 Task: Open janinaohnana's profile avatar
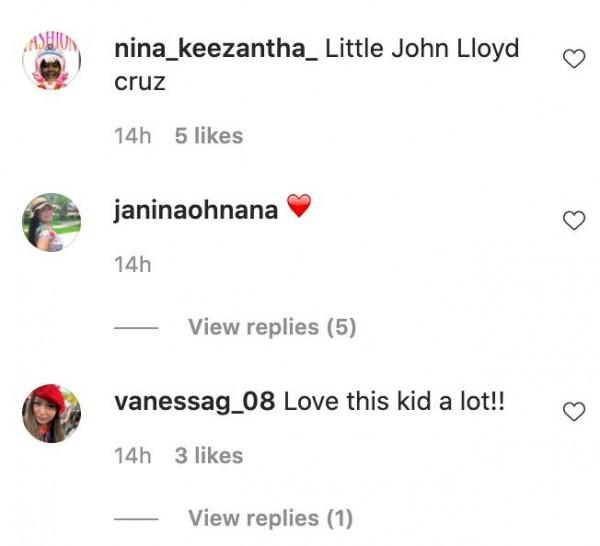51,221
